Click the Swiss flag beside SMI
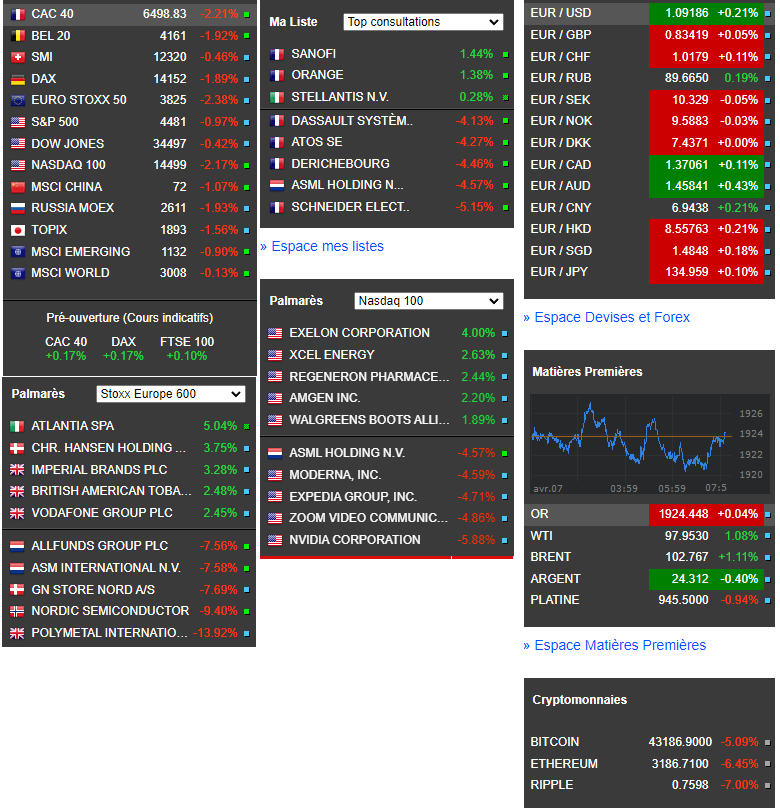 pyautogui.click(x=18, y=57)
